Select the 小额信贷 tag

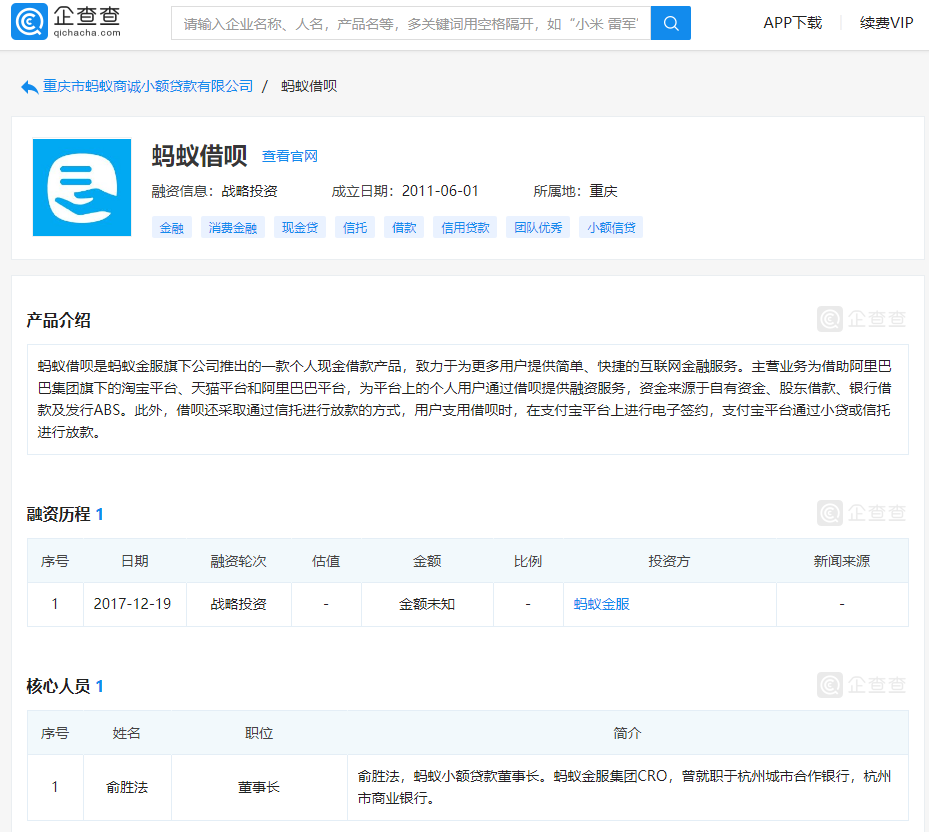(611, 228)
